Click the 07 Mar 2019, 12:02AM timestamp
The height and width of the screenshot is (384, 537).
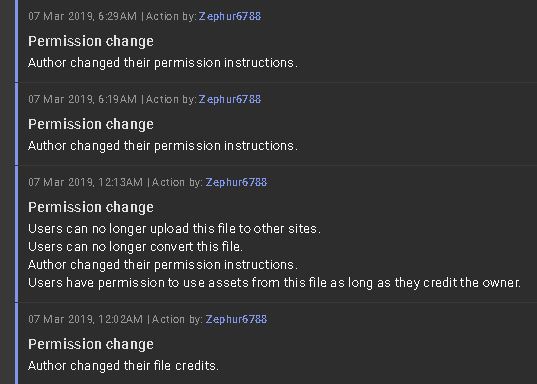point(86,319)
